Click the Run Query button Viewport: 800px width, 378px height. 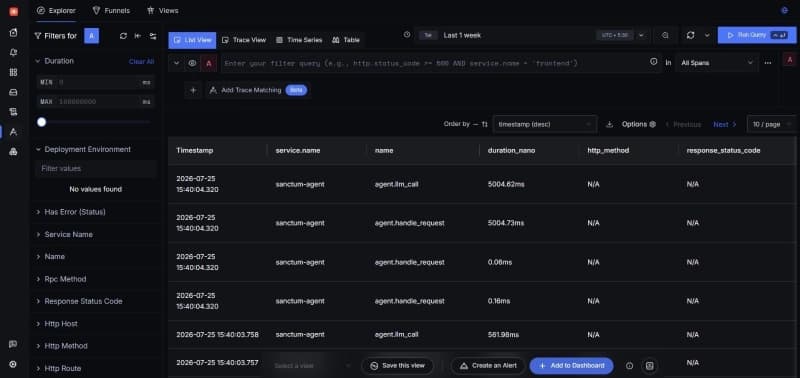tap(757, 35)
